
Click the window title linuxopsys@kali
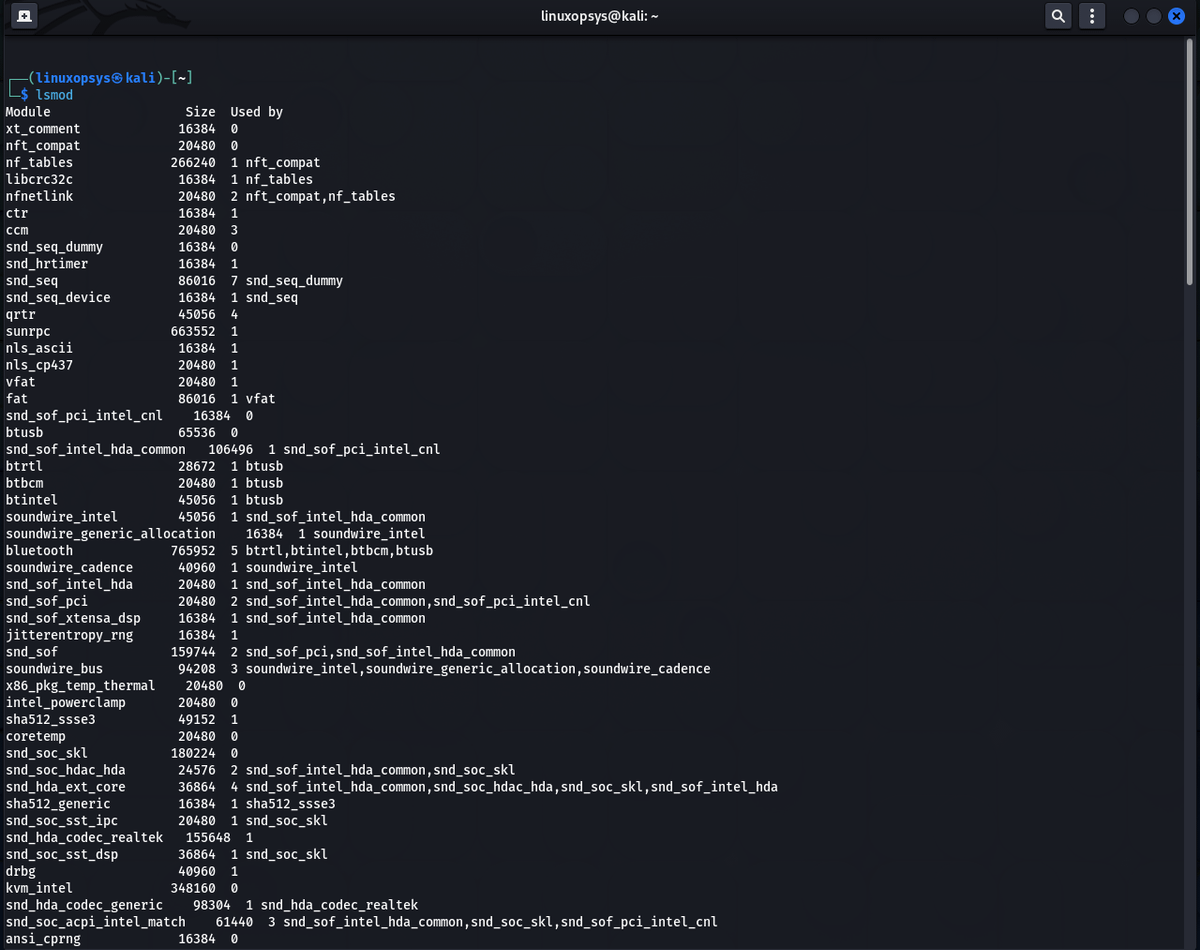[599, 16]
